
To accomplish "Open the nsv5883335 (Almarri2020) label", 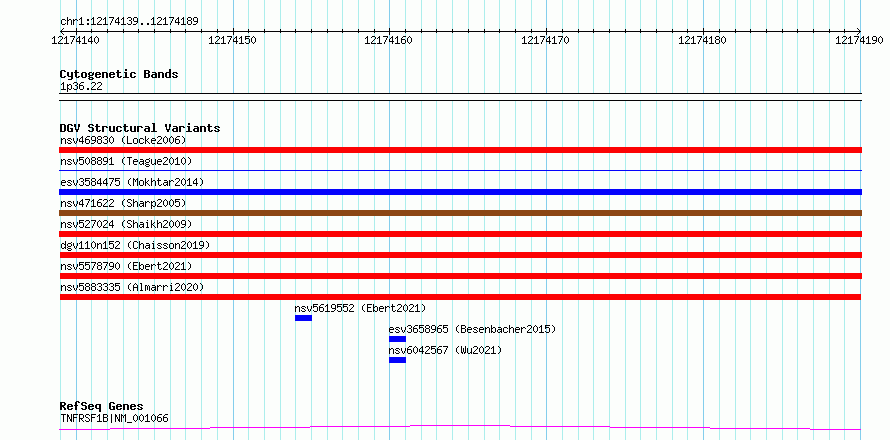I will (132, 287).
